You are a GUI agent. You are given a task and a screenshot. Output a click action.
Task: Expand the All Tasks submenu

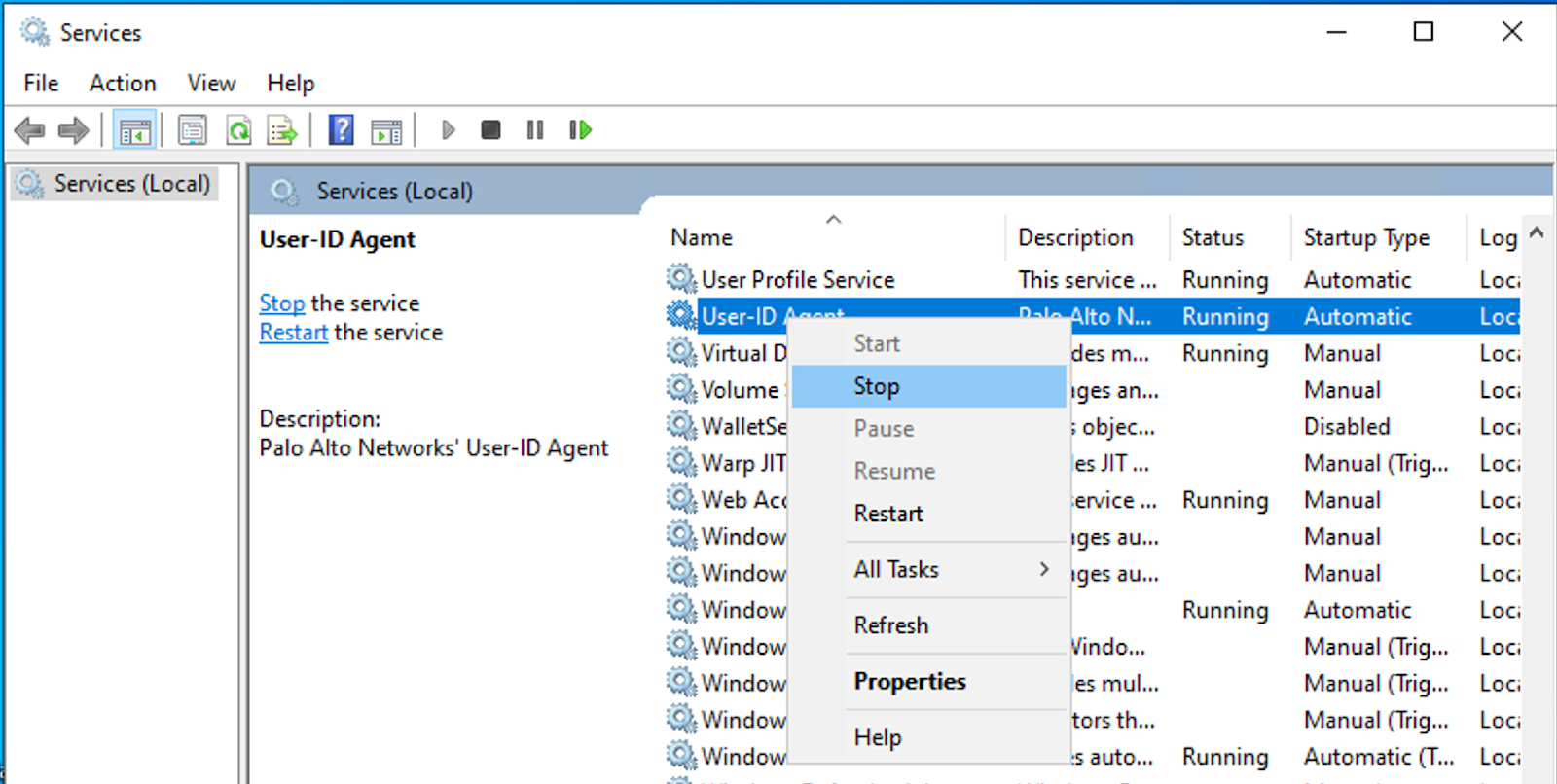coord(929,569)
